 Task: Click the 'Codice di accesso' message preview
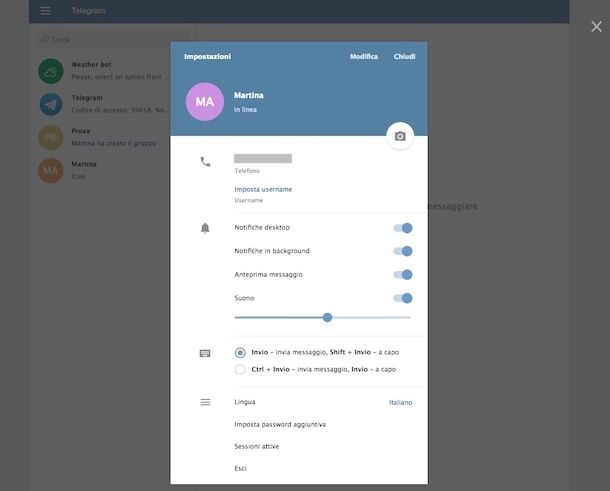coord(119,110)
